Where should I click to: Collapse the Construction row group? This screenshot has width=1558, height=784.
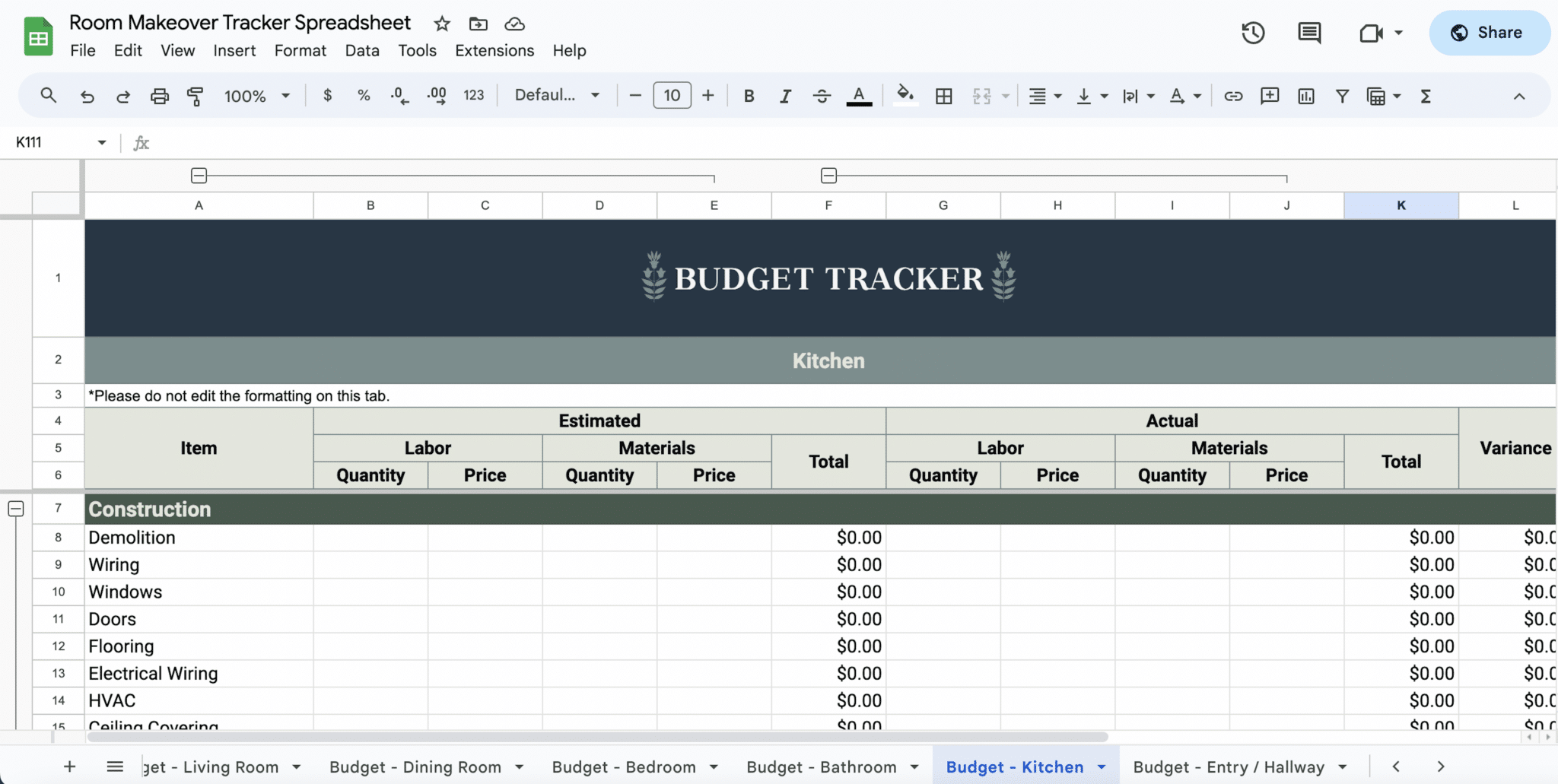16,509
